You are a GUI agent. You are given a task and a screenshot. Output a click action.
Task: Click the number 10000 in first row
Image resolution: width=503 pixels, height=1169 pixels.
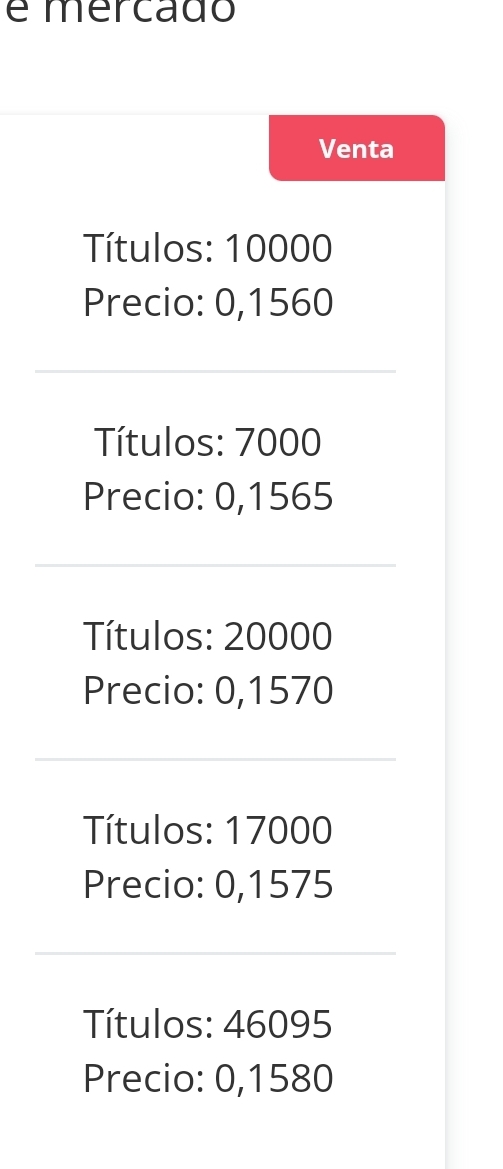tap(277, 248)
